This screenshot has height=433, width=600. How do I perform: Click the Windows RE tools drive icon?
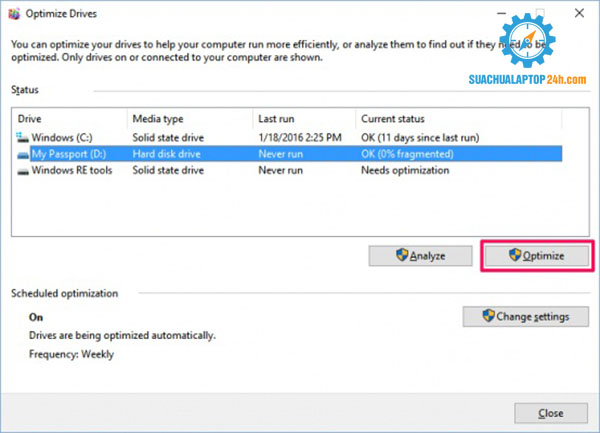[23, 171]
